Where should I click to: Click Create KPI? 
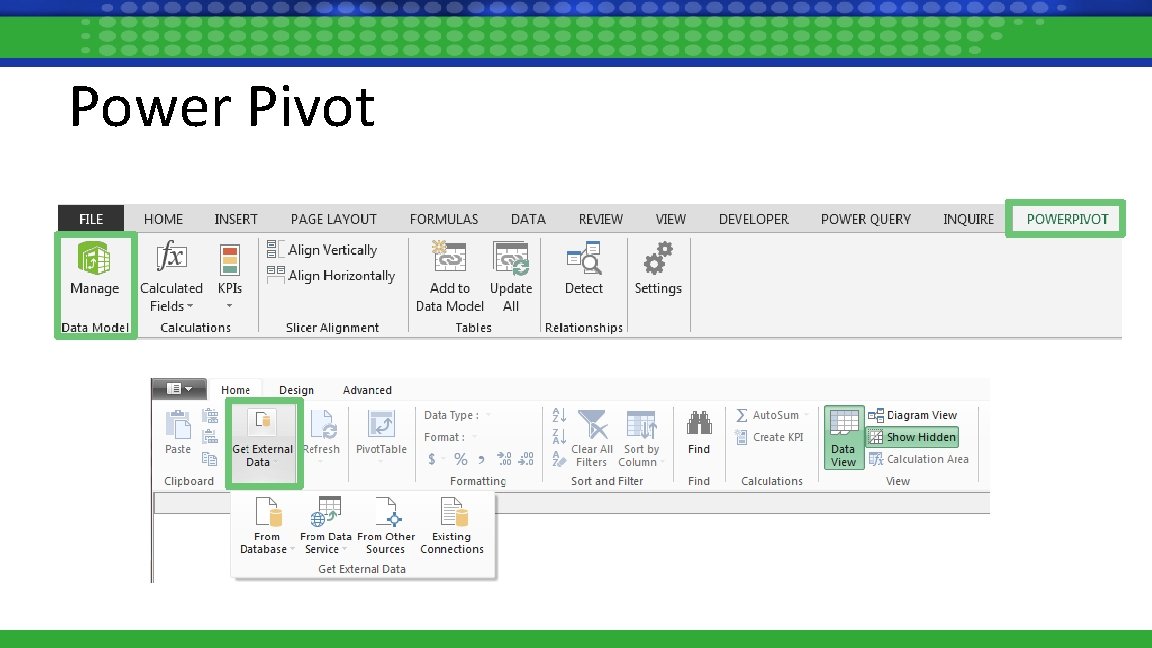tap(769, 437)
